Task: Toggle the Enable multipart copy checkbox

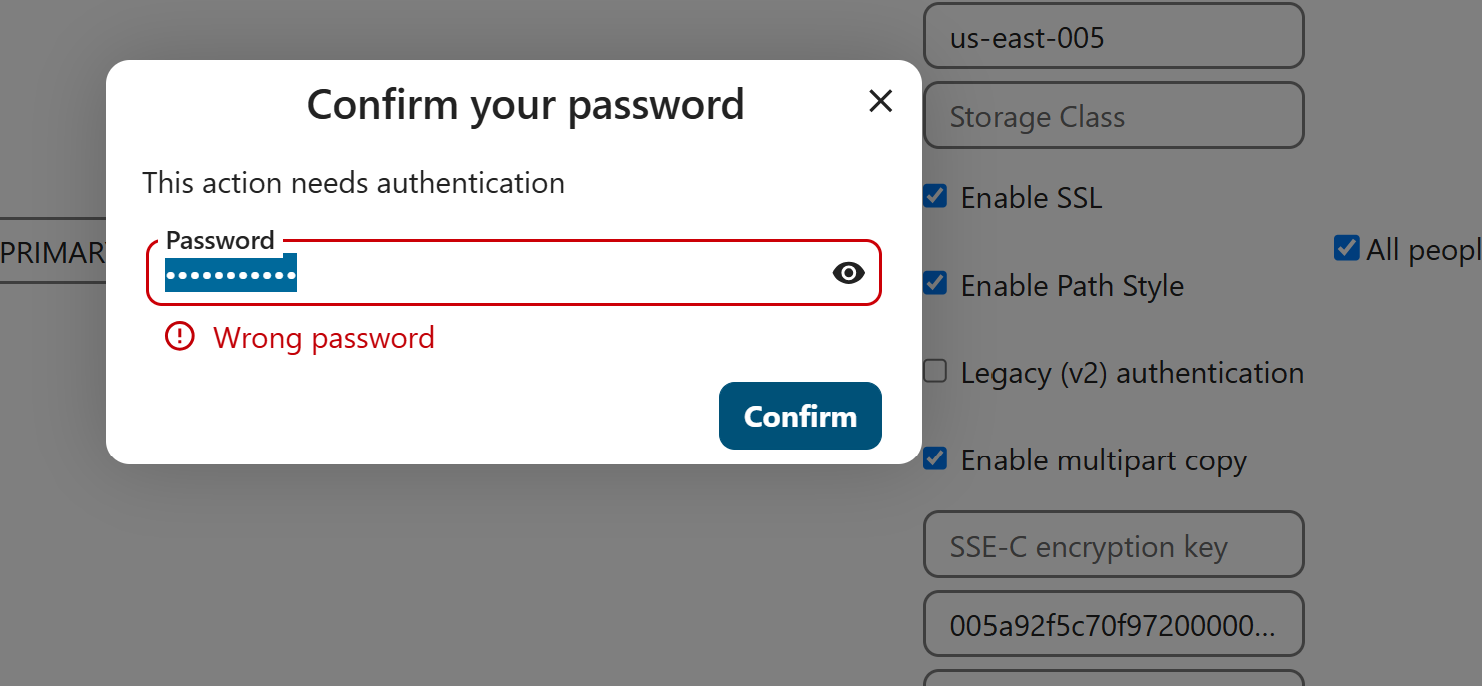Action: [x=935, y=459]
